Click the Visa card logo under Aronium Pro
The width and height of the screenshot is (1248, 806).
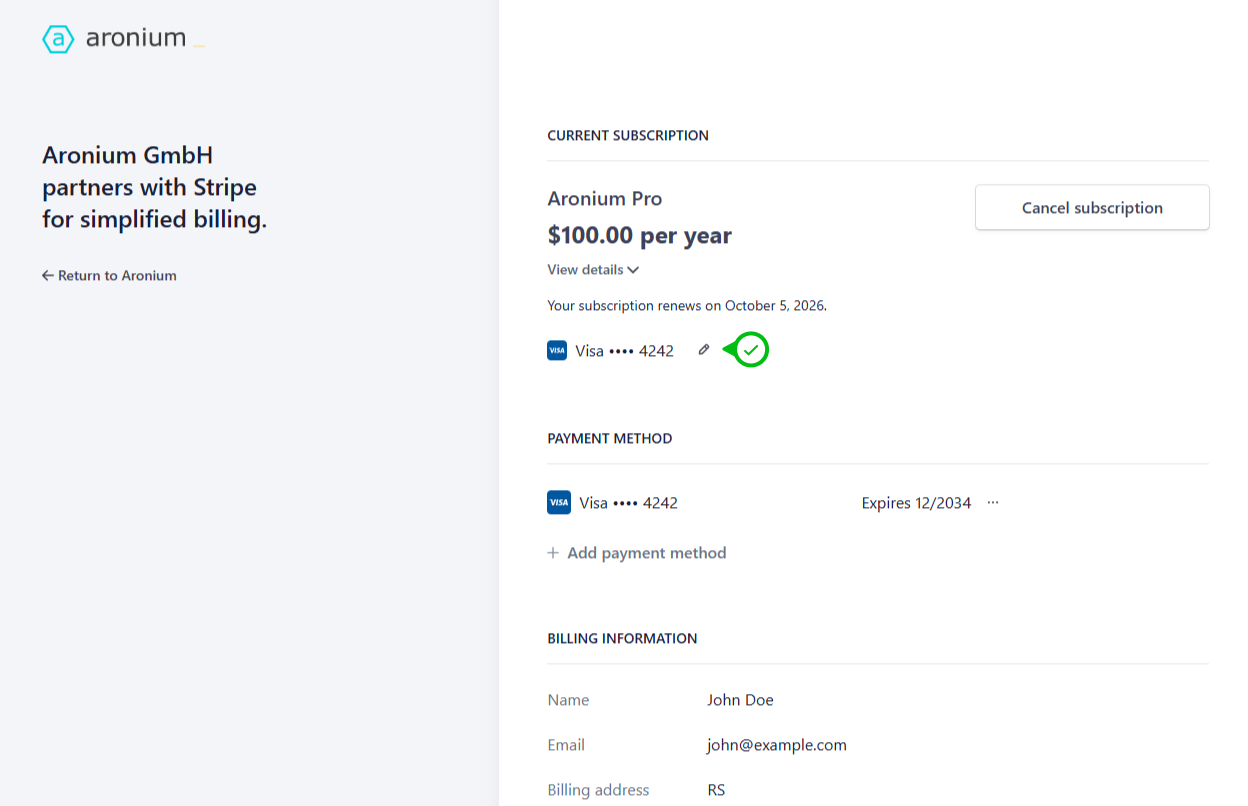coord(557,351)
